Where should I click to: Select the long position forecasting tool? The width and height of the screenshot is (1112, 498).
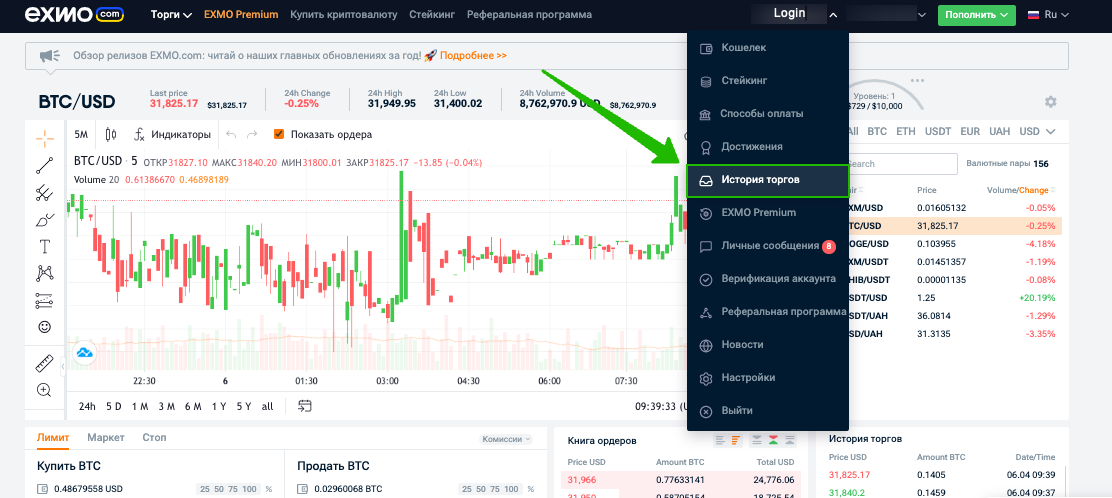[x=45, y=300]
